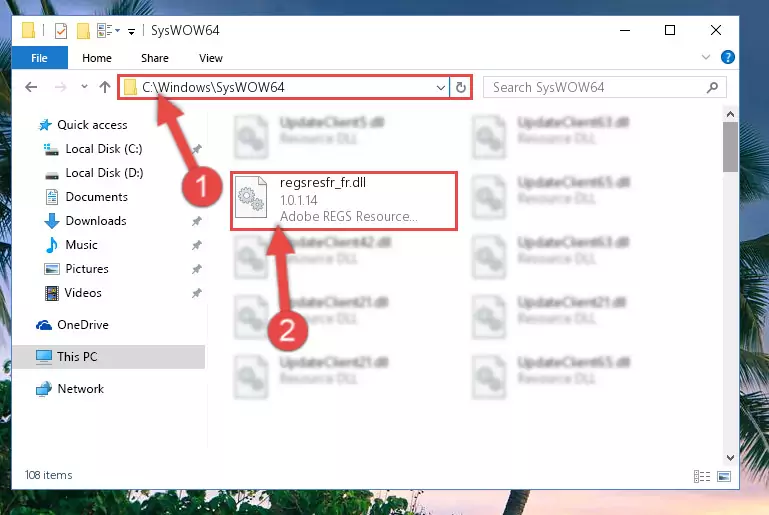The height and width of the screenshot is (515, 769).
Task: Click the Local Disk (D:) drive icon
Action: point(51,174)
